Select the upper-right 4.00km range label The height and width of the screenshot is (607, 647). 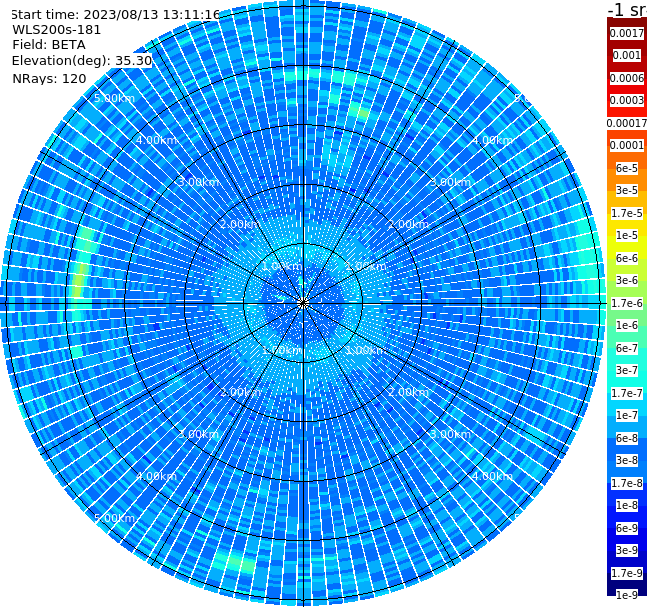pos(492,140)
